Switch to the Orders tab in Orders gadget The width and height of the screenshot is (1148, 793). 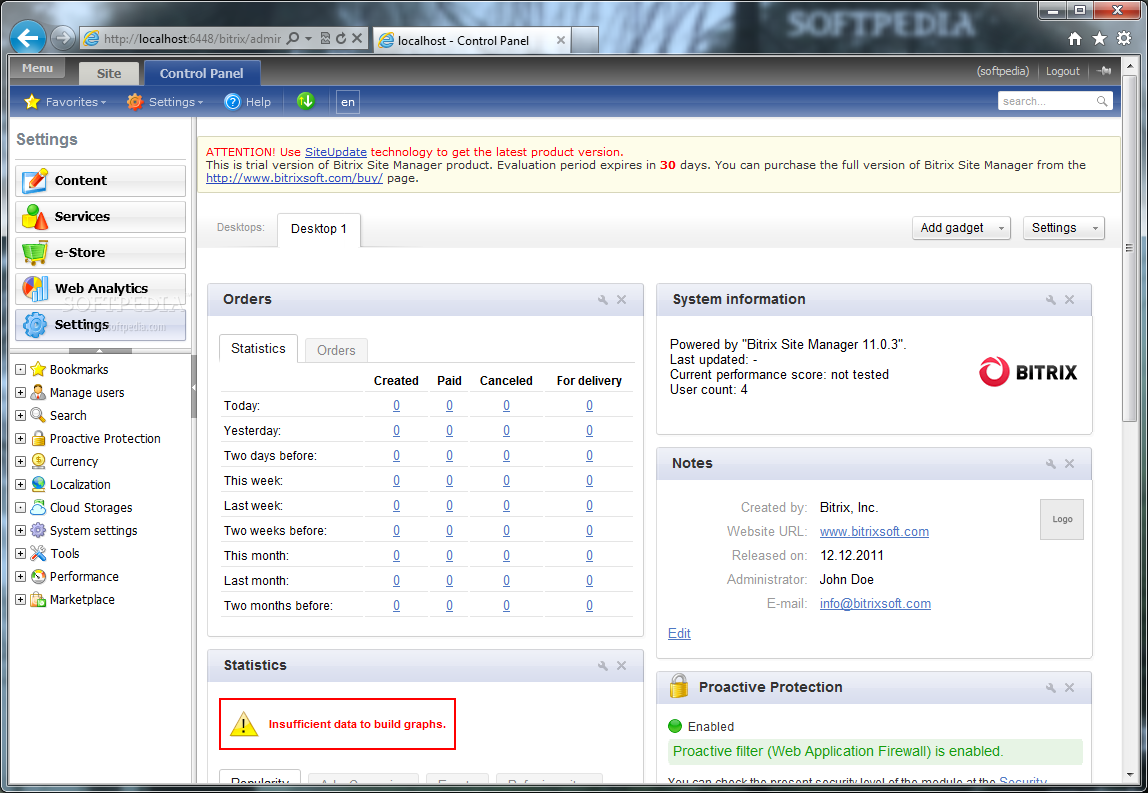[x=336, y=350]
